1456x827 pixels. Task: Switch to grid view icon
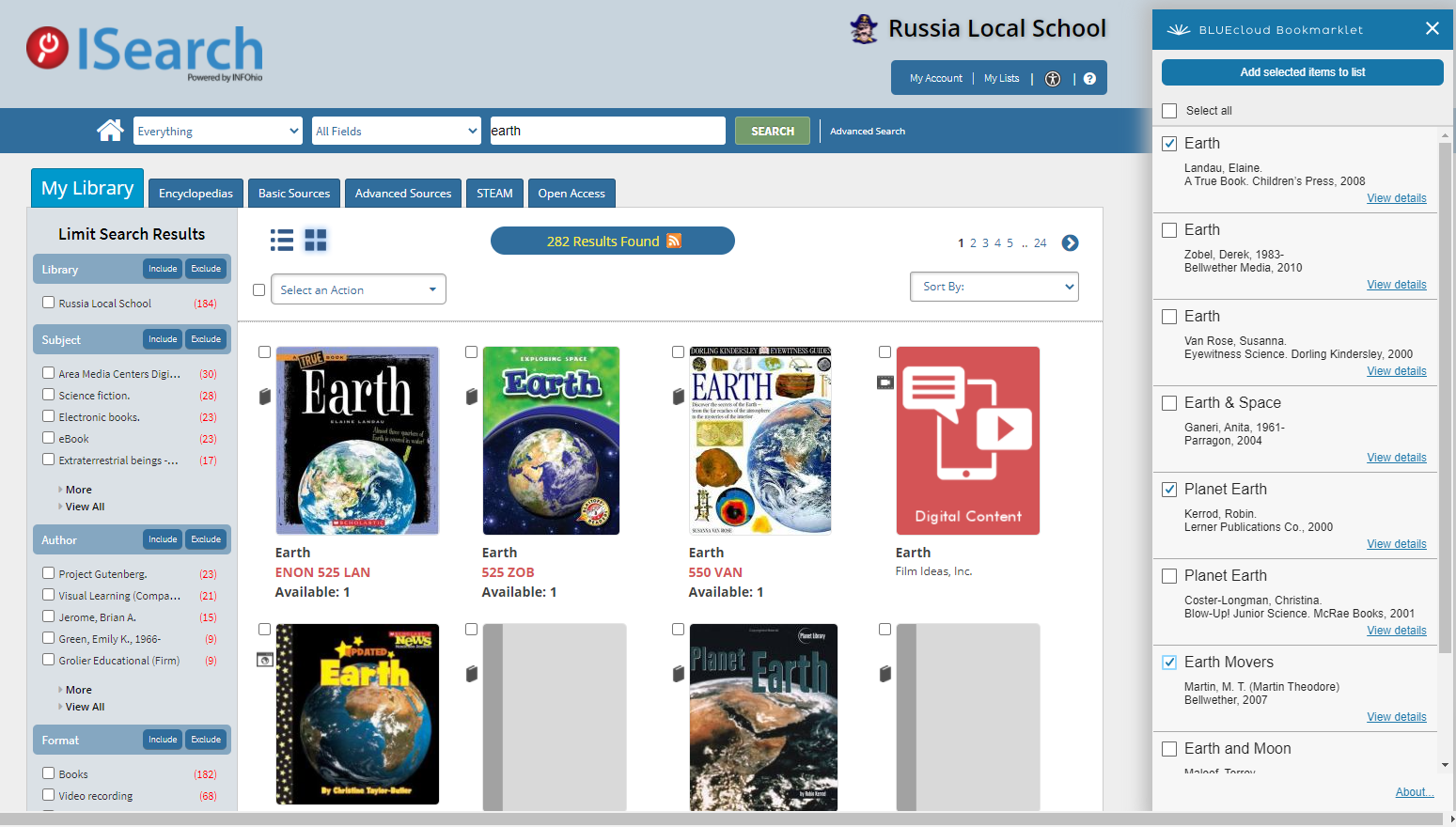316,241
